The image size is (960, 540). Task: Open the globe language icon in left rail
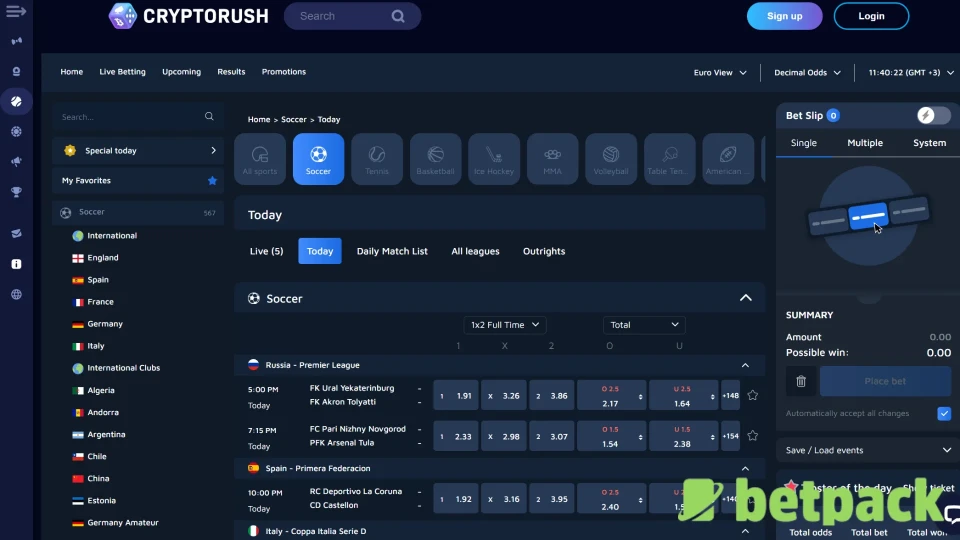click(17, 294)
